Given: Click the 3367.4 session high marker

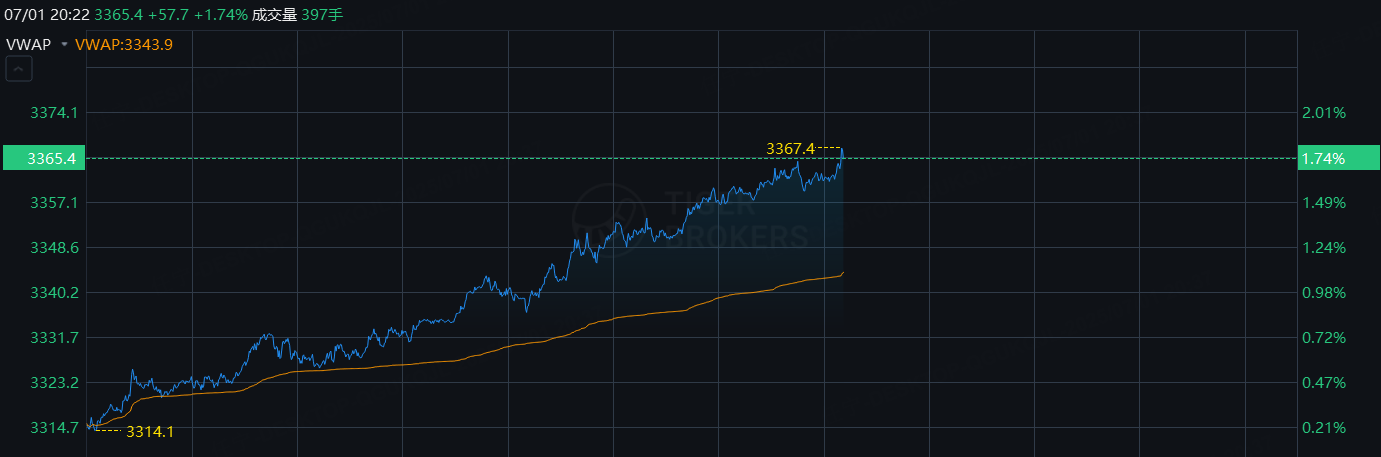Looking at the screenshot, I should click(790, 148).
